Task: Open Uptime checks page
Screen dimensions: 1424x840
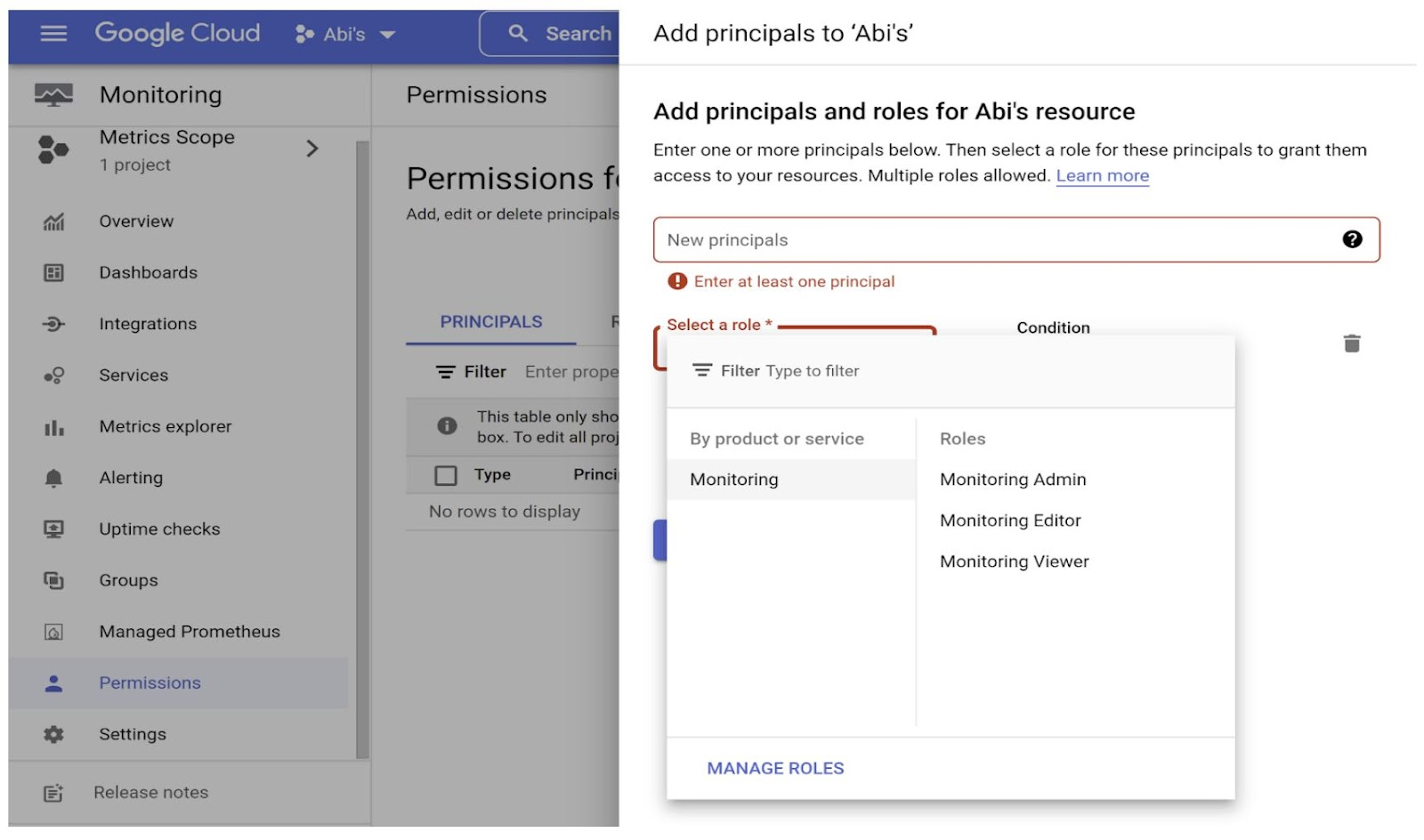Action: pyautogui.click(x=159, y=529)
